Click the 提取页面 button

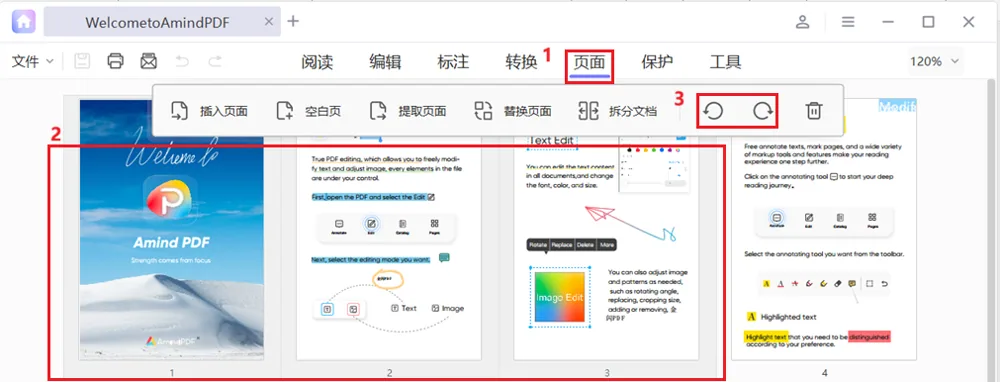click(408, 111)
